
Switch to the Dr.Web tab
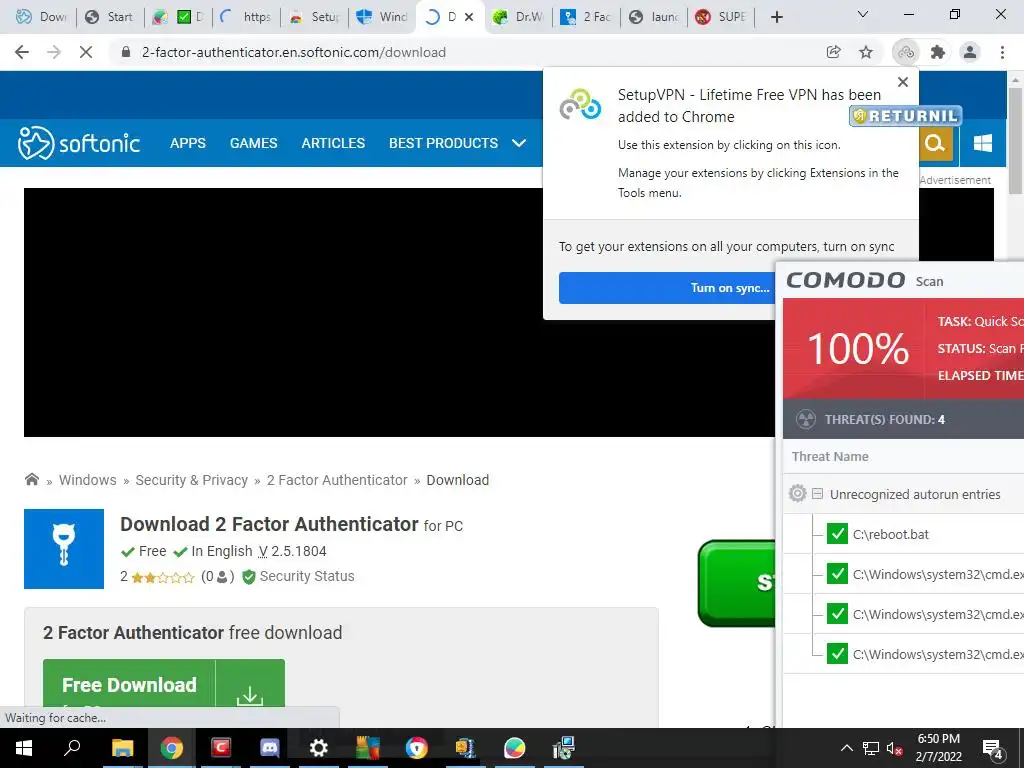[519, 17]
